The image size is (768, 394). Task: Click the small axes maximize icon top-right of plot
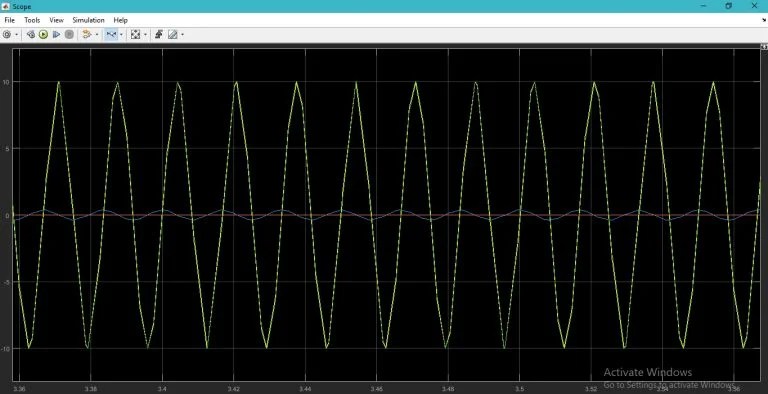point(764,47)
